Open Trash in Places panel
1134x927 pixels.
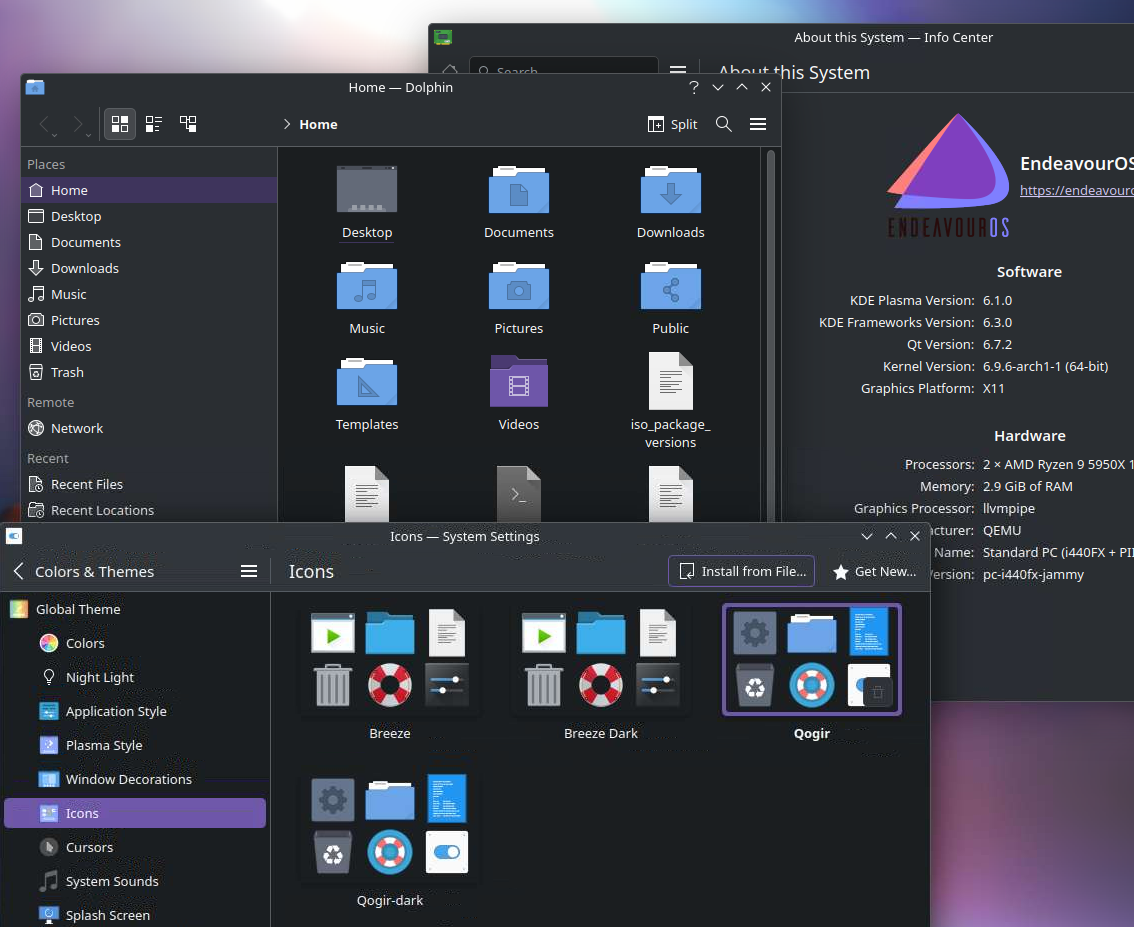coord(149,372)
